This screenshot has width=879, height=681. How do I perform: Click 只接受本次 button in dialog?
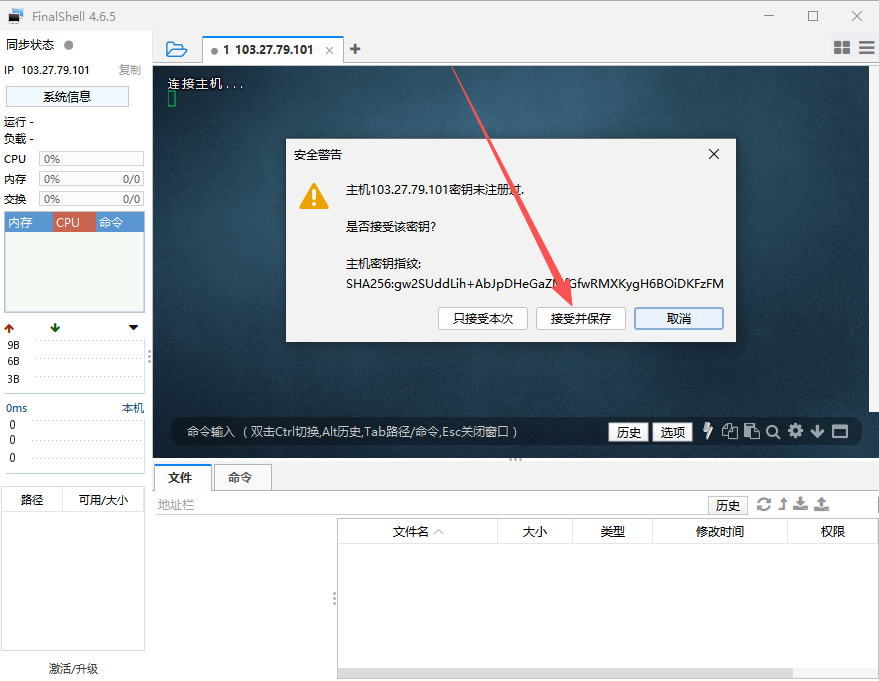click(x=483, y=318)
